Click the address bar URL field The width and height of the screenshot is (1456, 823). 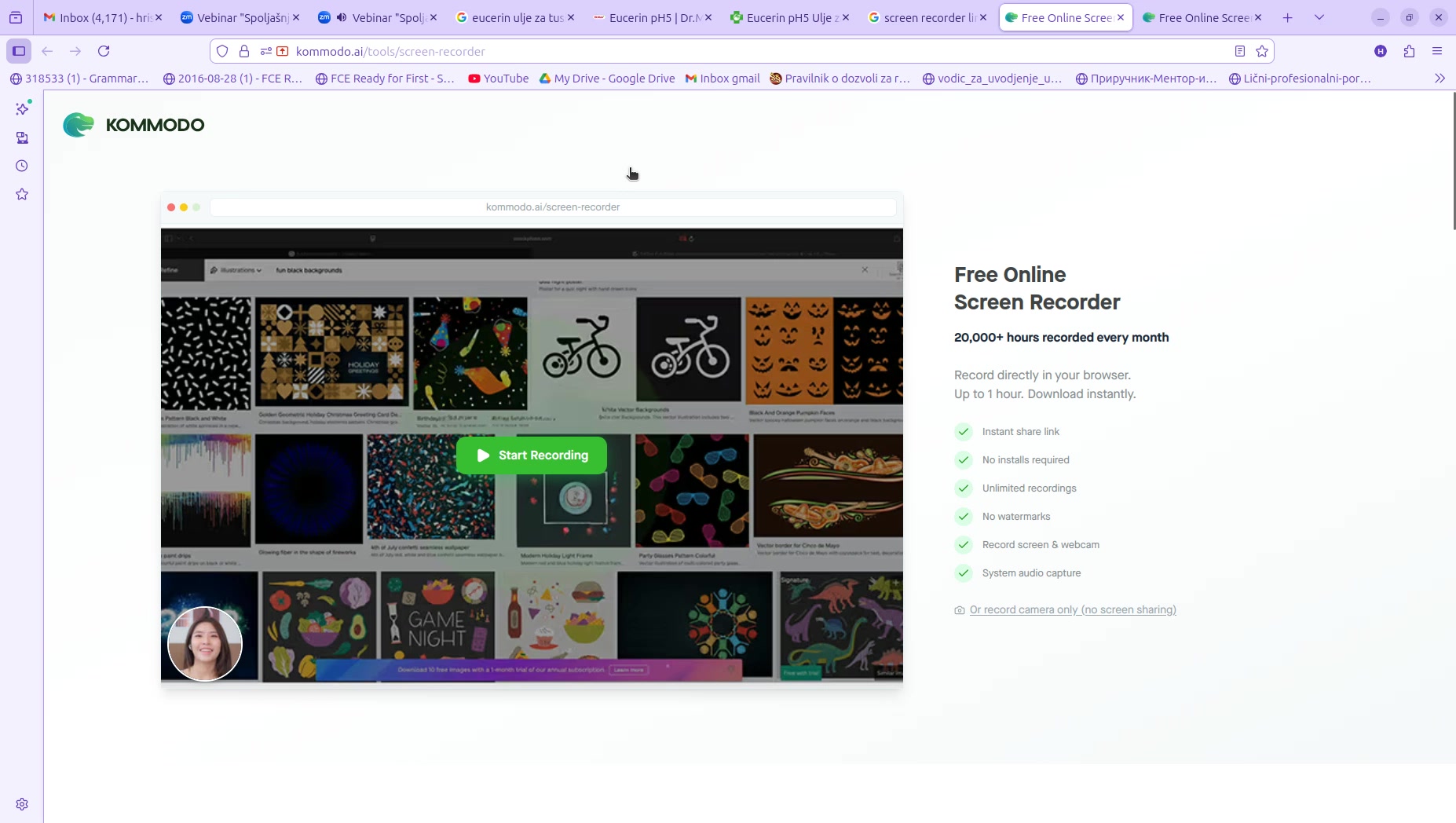[x=707, y=51]
